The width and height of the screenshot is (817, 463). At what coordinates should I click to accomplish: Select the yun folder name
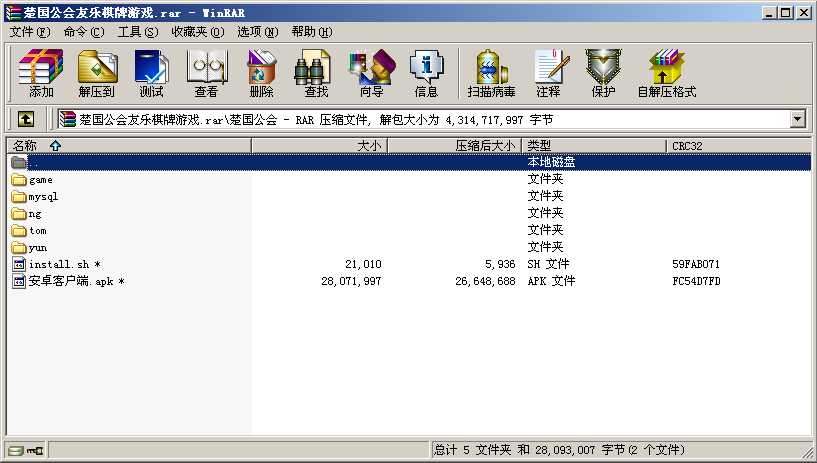point(38,248)
